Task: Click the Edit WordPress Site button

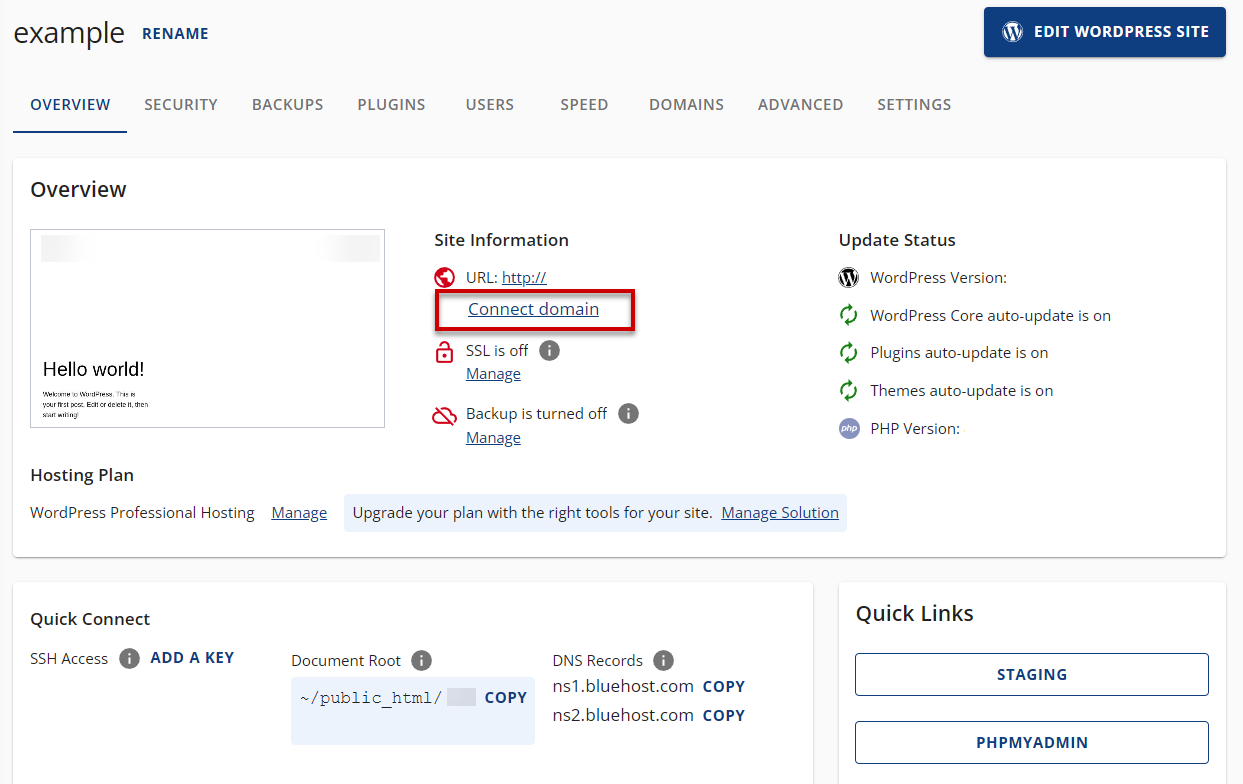Action: (1105, 32)
